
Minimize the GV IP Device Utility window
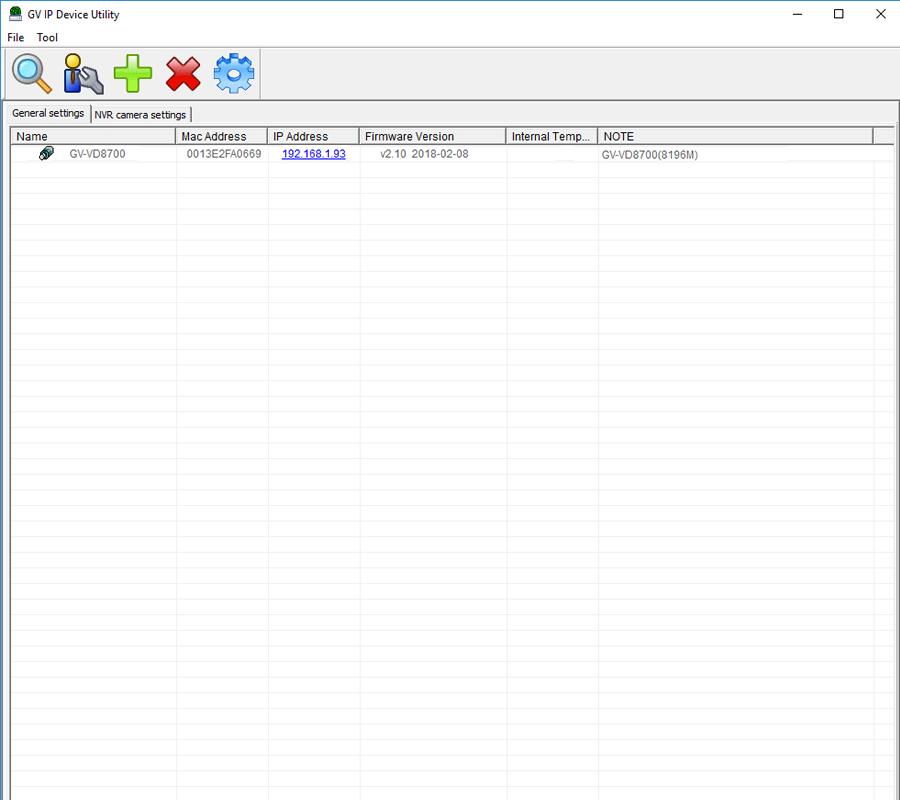797,14
